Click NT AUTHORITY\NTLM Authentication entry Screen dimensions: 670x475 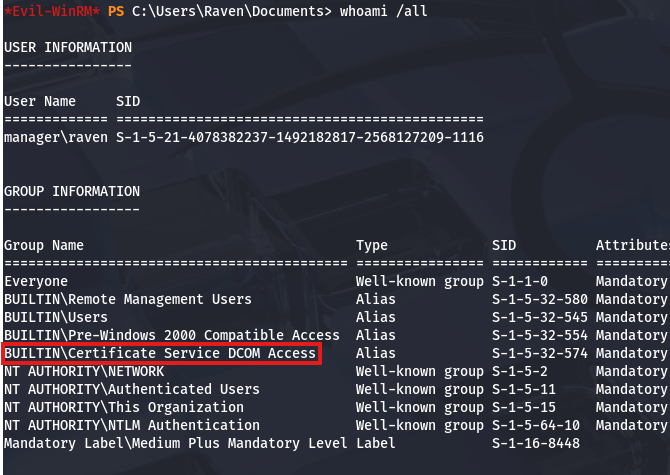[127, 425]
